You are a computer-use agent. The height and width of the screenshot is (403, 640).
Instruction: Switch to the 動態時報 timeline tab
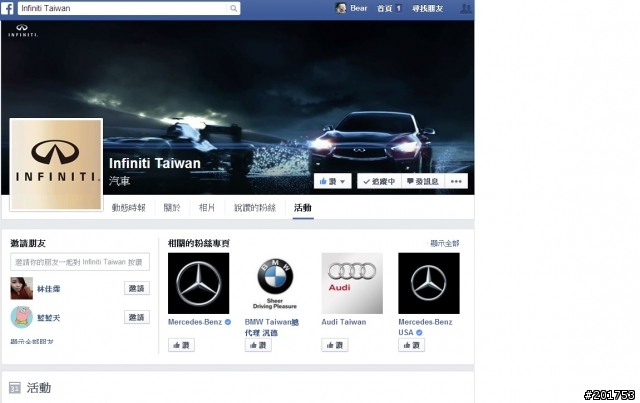click(129, 208)
